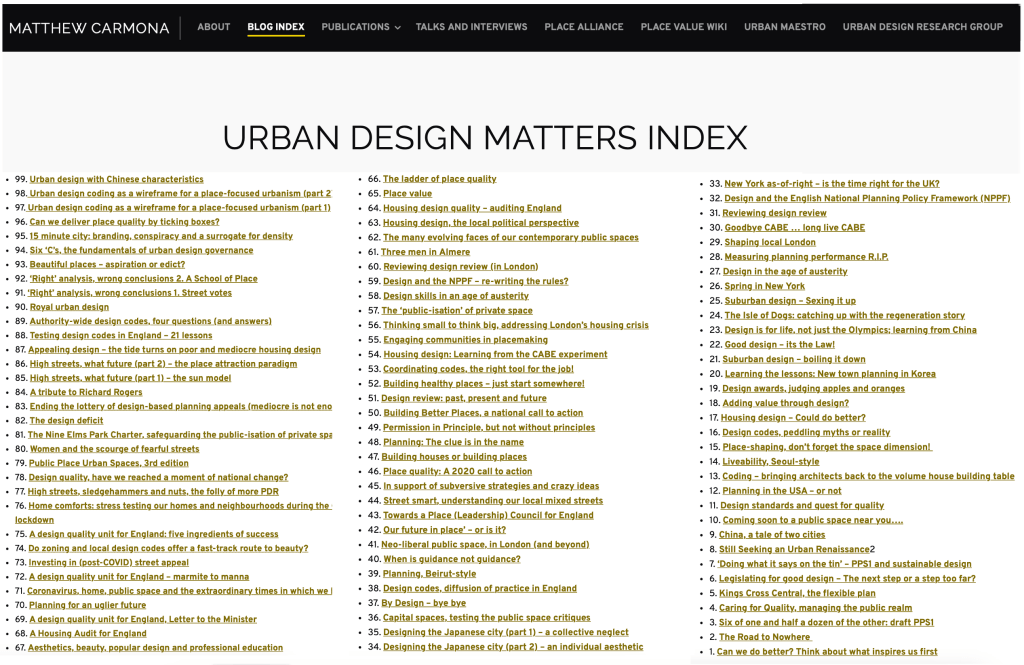Open Urban Design Research Group page
This screenshot has width=1024, height=665.
tap(922, 27)
